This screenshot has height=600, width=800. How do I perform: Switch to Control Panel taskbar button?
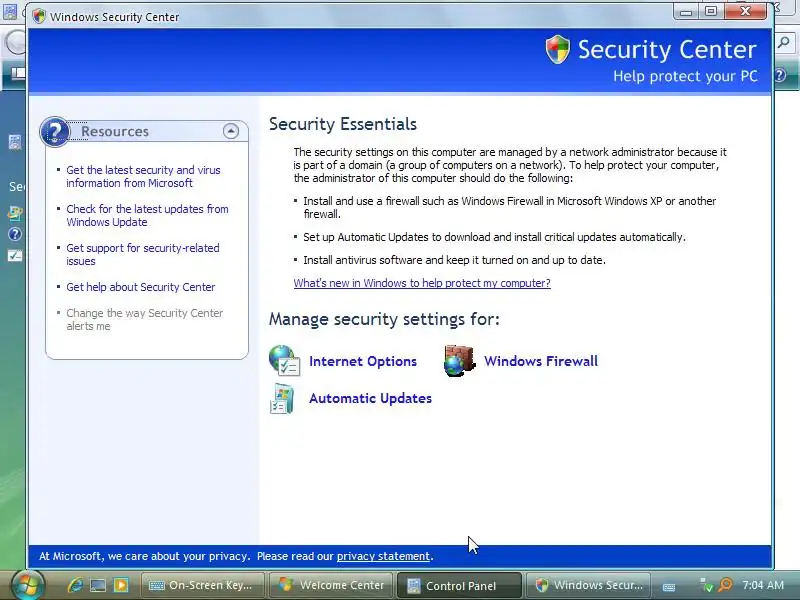coord(459,585)
